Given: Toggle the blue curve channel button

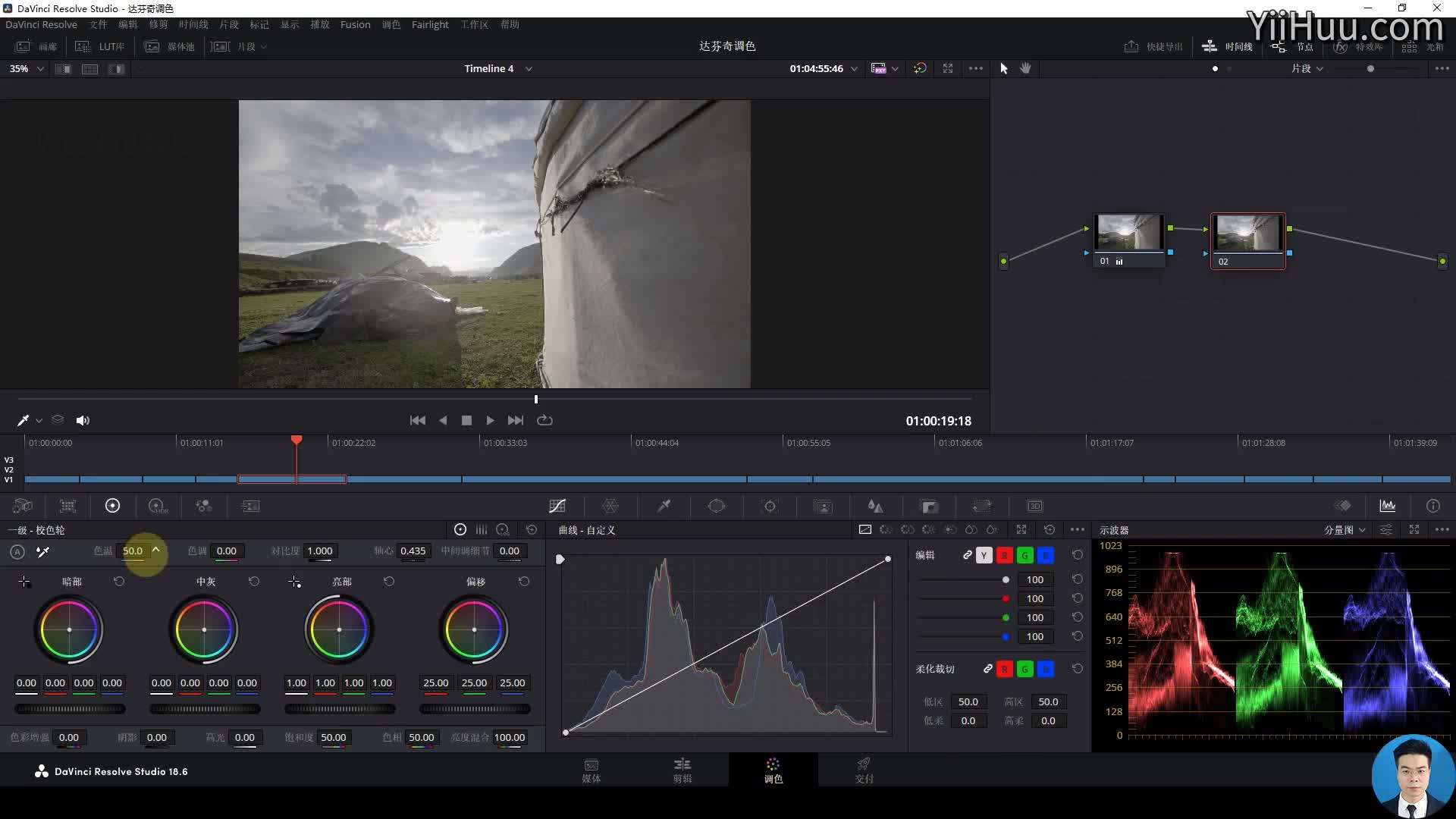Looking at the screenshot, I should point(1045,555).
